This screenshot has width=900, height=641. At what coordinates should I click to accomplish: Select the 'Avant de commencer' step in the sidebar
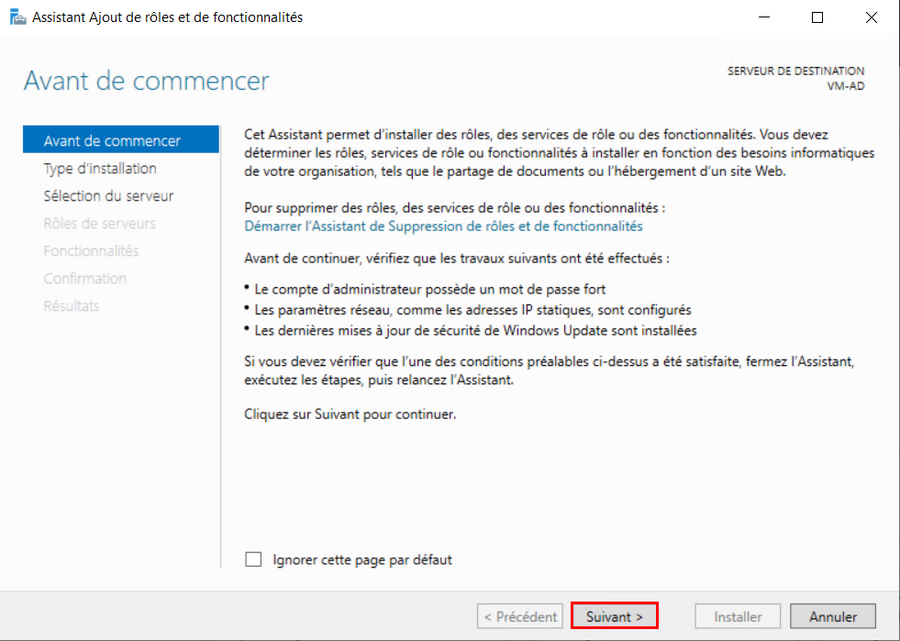click(112, 141)
